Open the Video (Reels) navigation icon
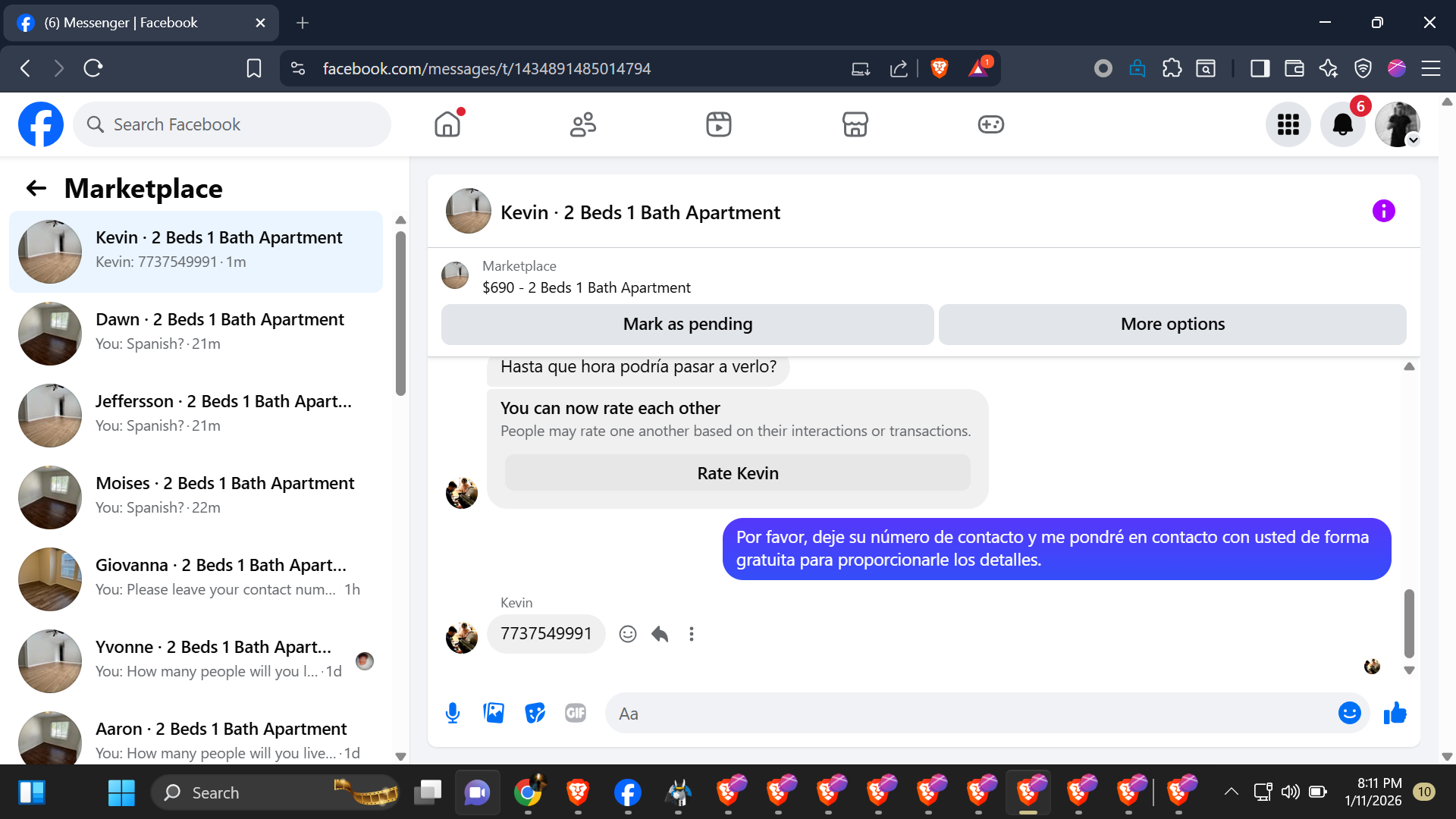The height and width of the screenshot is (819, 1456). (719, 124)
